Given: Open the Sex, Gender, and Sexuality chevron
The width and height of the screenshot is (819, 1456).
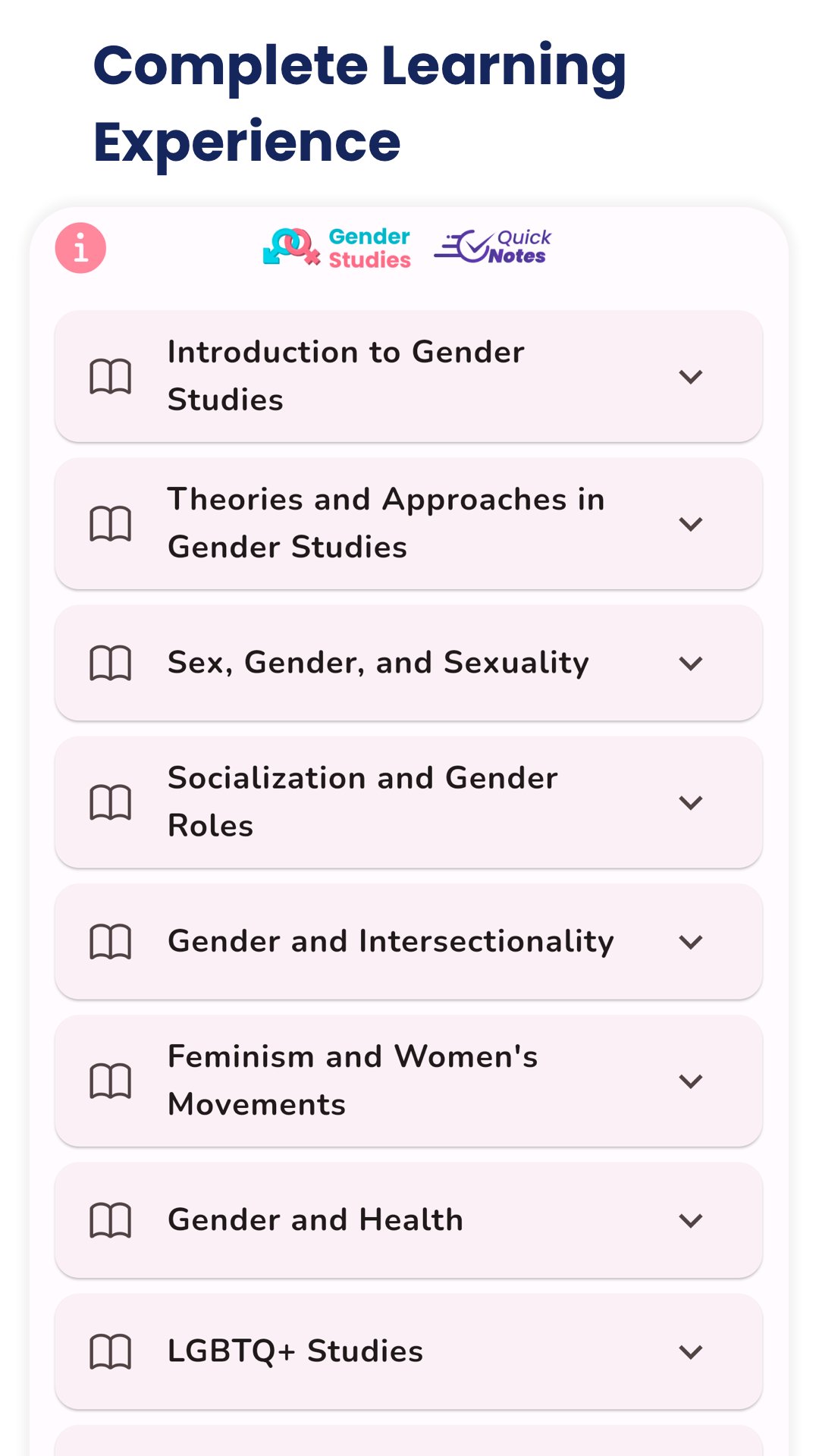Looking at the screenshot, I should [691, 664].
